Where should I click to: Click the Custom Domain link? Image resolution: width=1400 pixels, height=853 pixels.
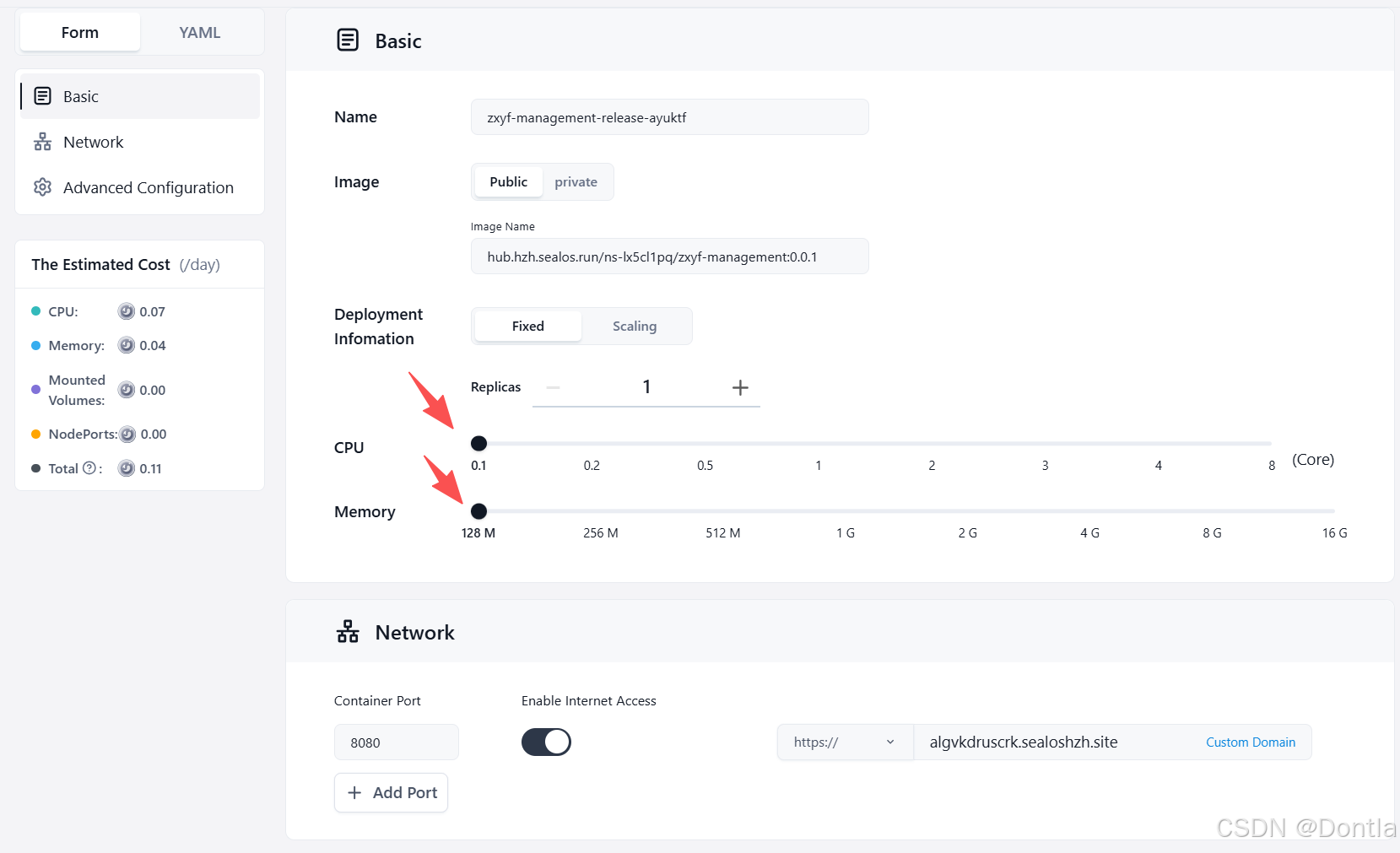click(x=1250, y=742)
